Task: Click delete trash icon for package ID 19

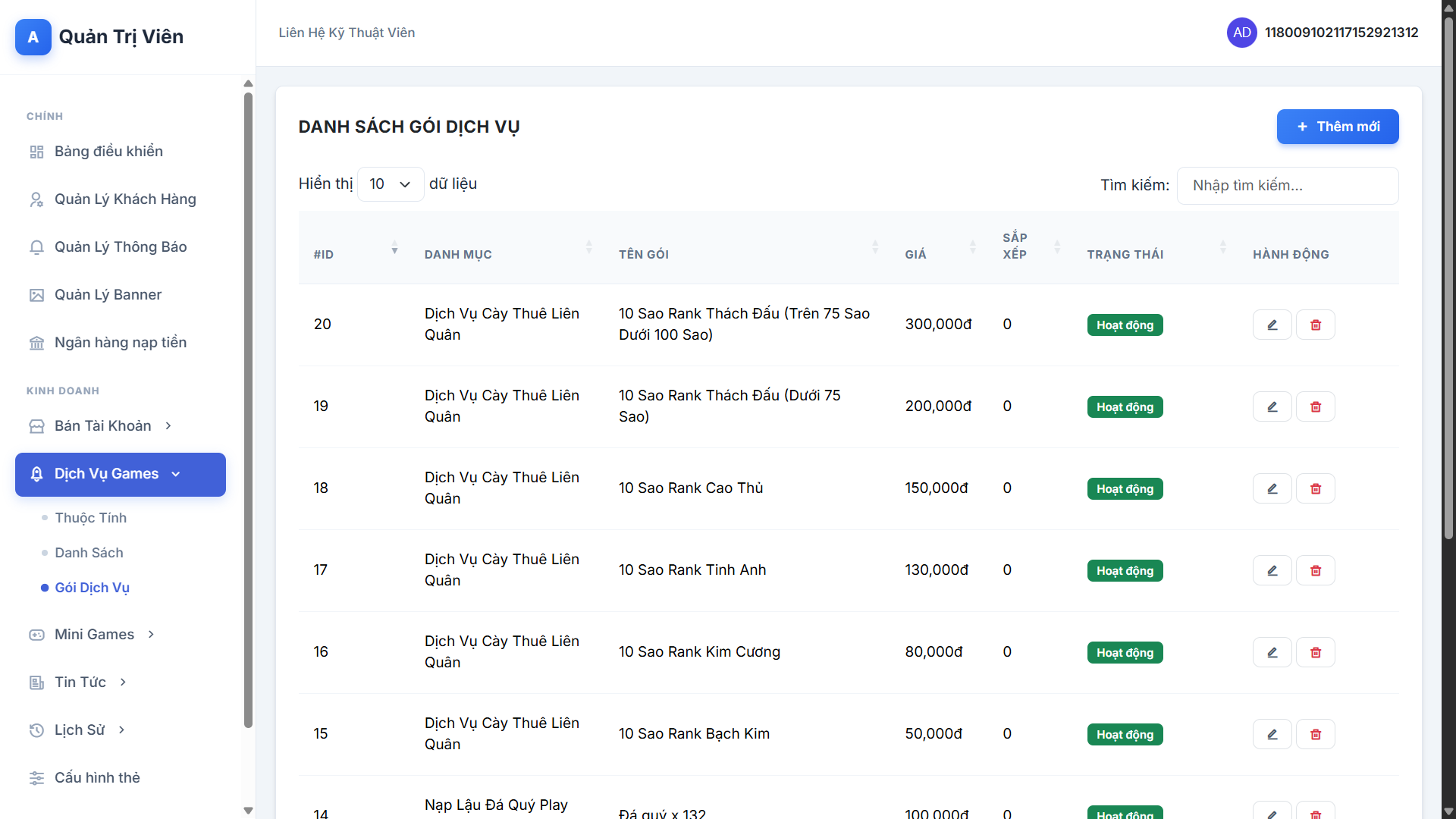Action: [1315, 406]
